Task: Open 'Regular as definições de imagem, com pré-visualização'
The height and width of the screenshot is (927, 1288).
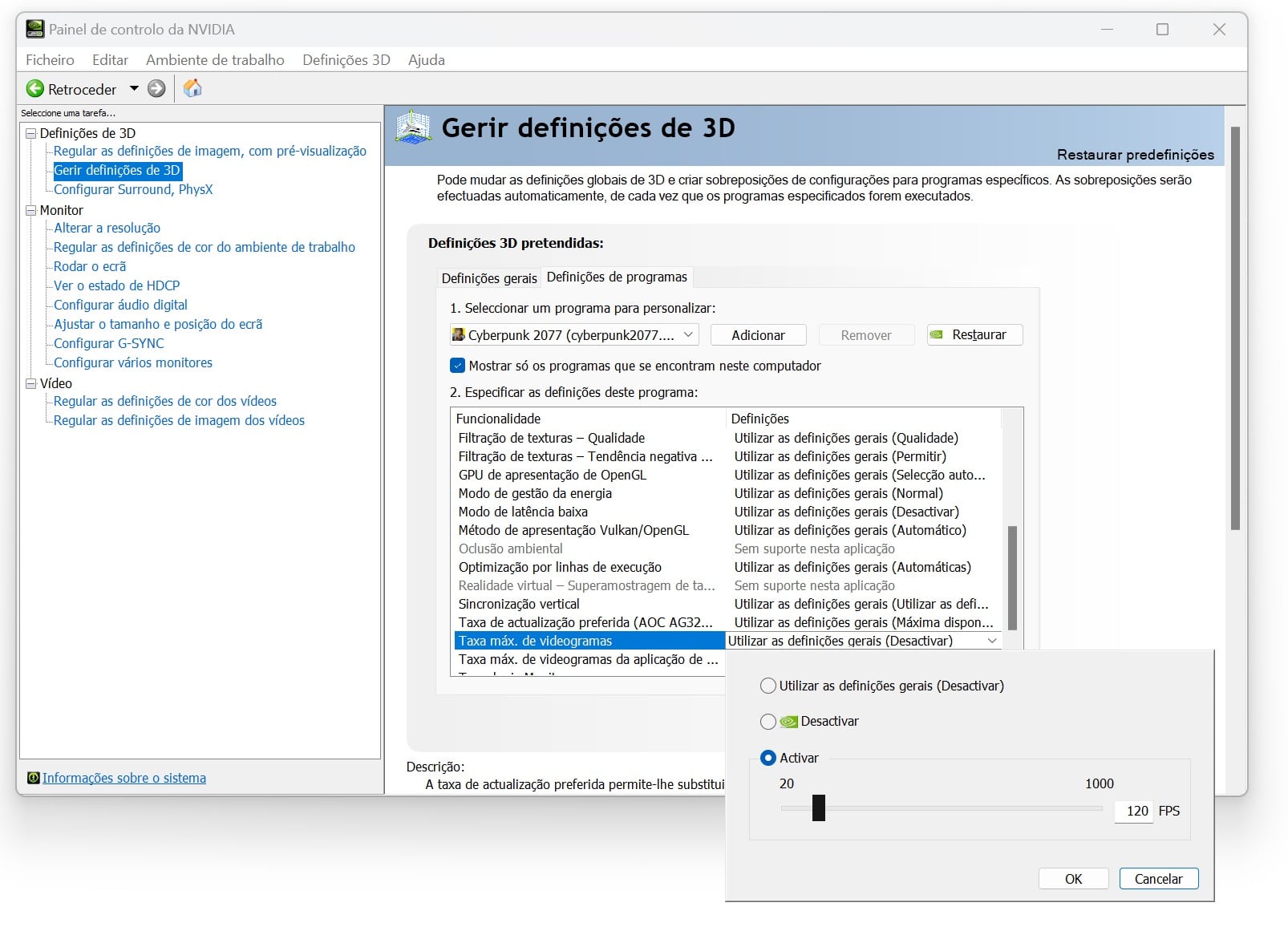Action: (210, 151)
